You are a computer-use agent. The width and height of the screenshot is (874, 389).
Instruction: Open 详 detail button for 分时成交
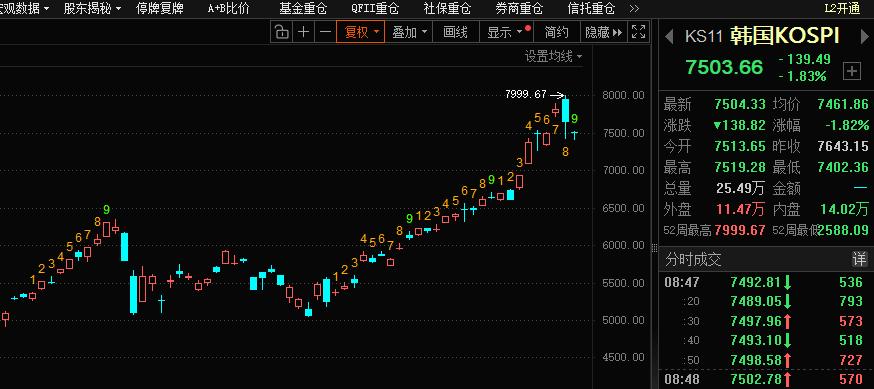(x=860, y=259)
